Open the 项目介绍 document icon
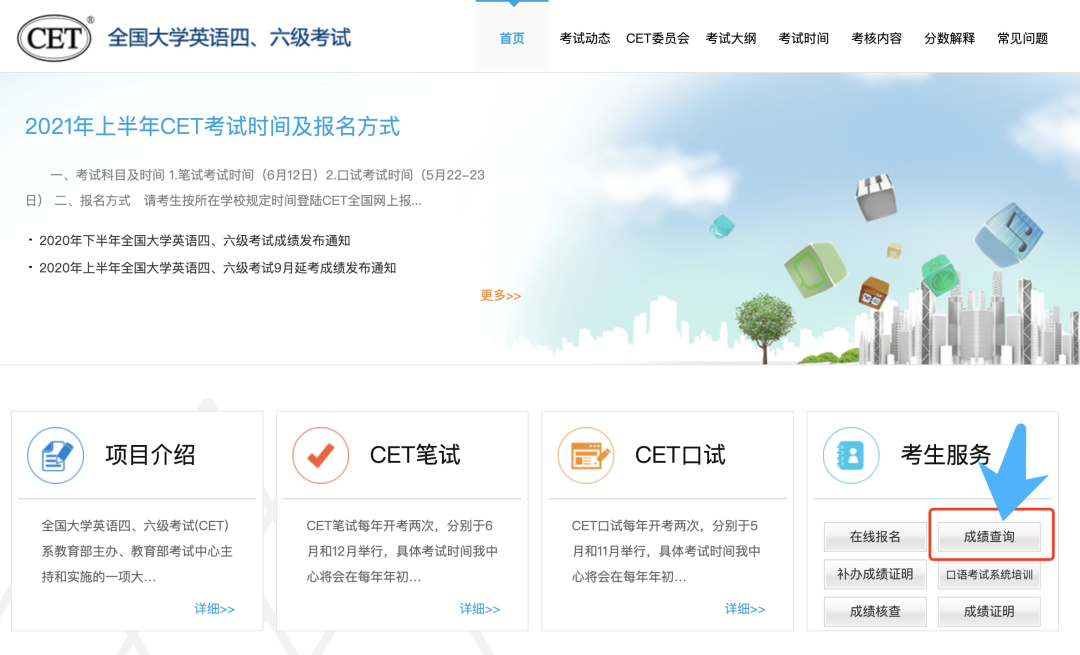1080x655 pixels. 55,455
